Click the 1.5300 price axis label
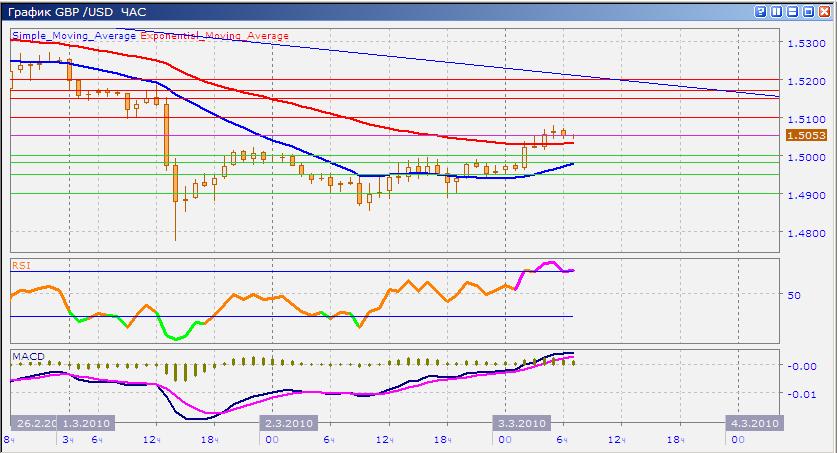Image resolution: width=837 pixels, height=453 pixels. (804, 44)
